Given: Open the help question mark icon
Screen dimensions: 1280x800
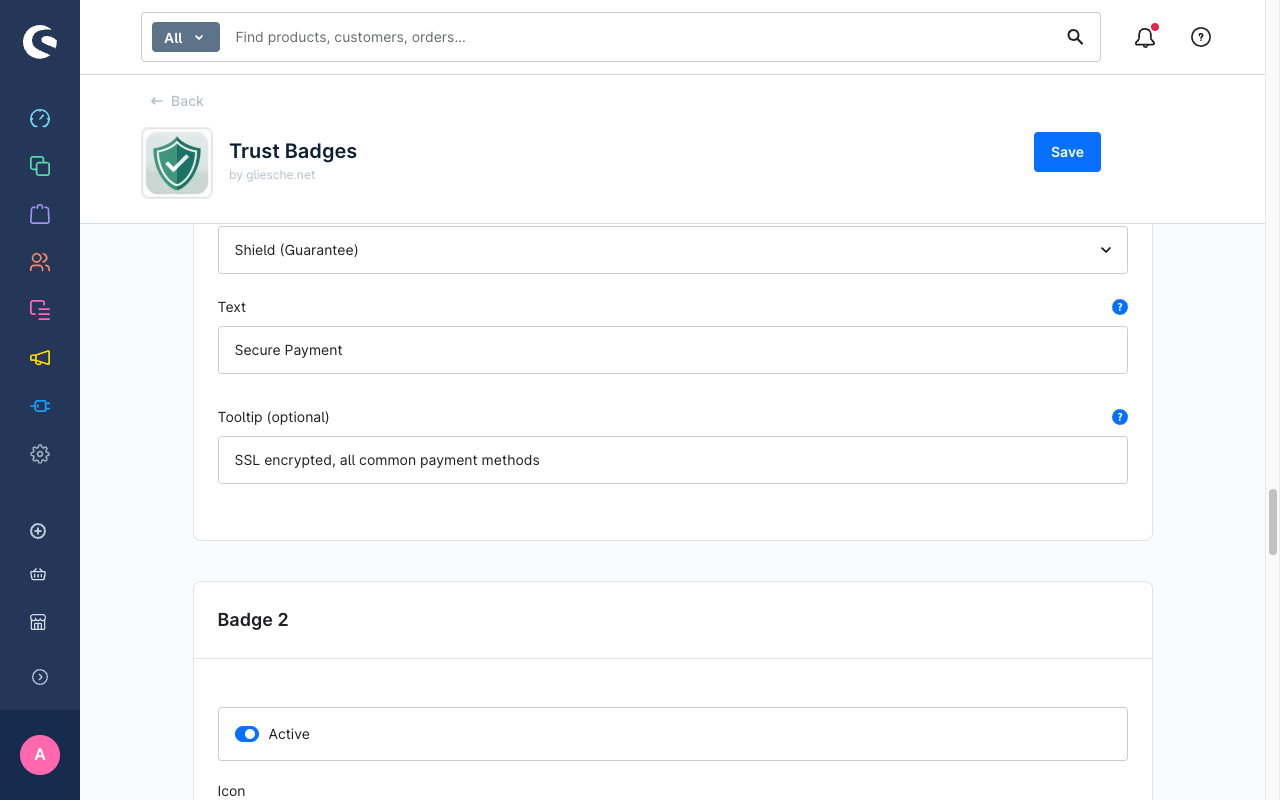Looking at the screenshot, I should (x=1201, y=37).
